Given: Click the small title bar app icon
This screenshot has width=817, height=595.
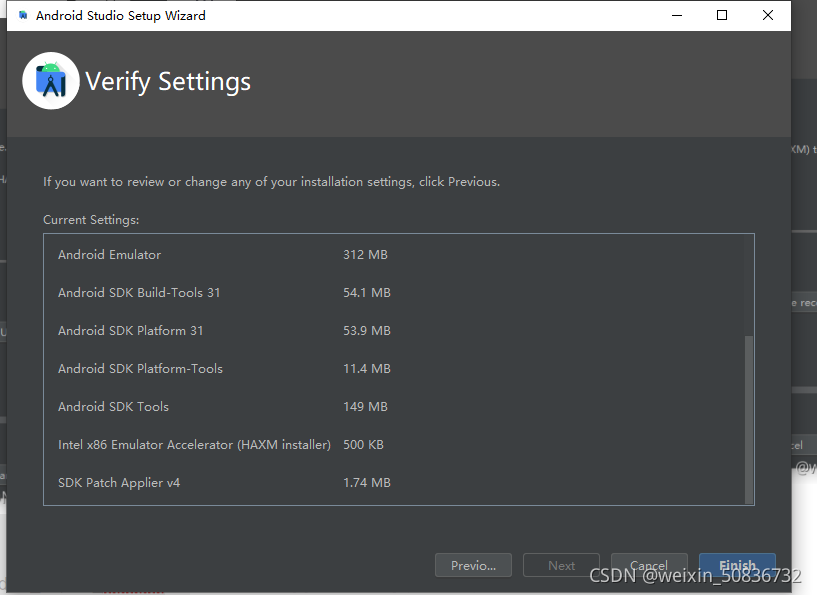Looking at the screenshot, I should 23,15.
